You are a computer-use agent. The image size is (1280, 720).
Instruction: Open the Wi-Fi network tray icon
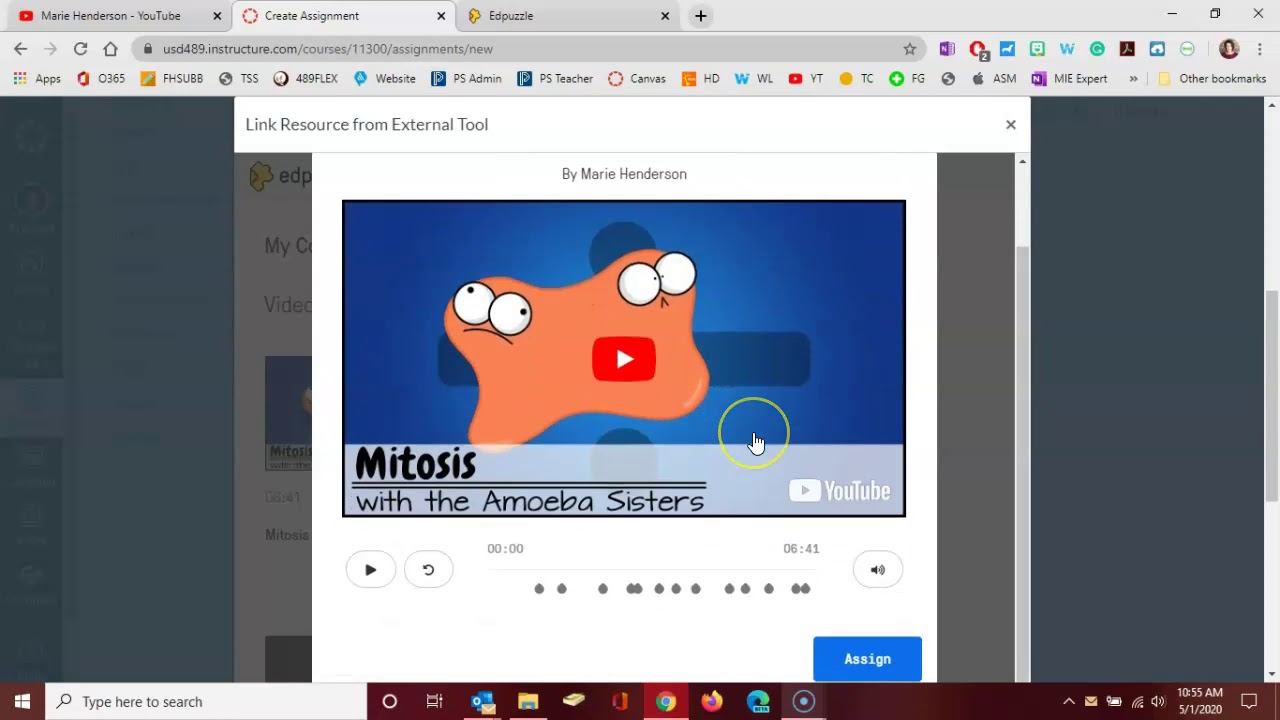[1137, 701]
